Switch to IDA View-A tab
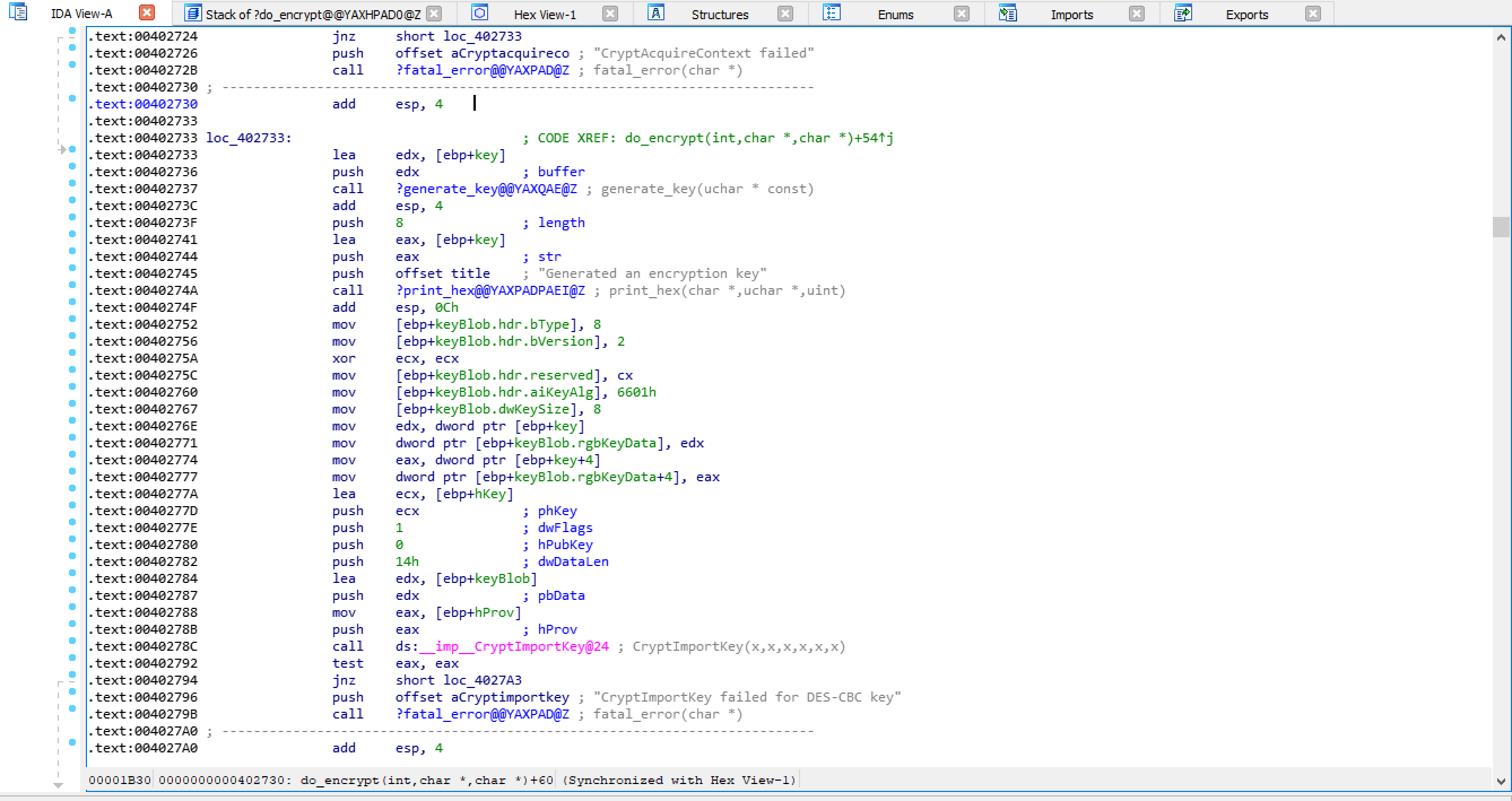Image resolution: width=1512 pixels, height=801 pixels. tap(83, 13)
